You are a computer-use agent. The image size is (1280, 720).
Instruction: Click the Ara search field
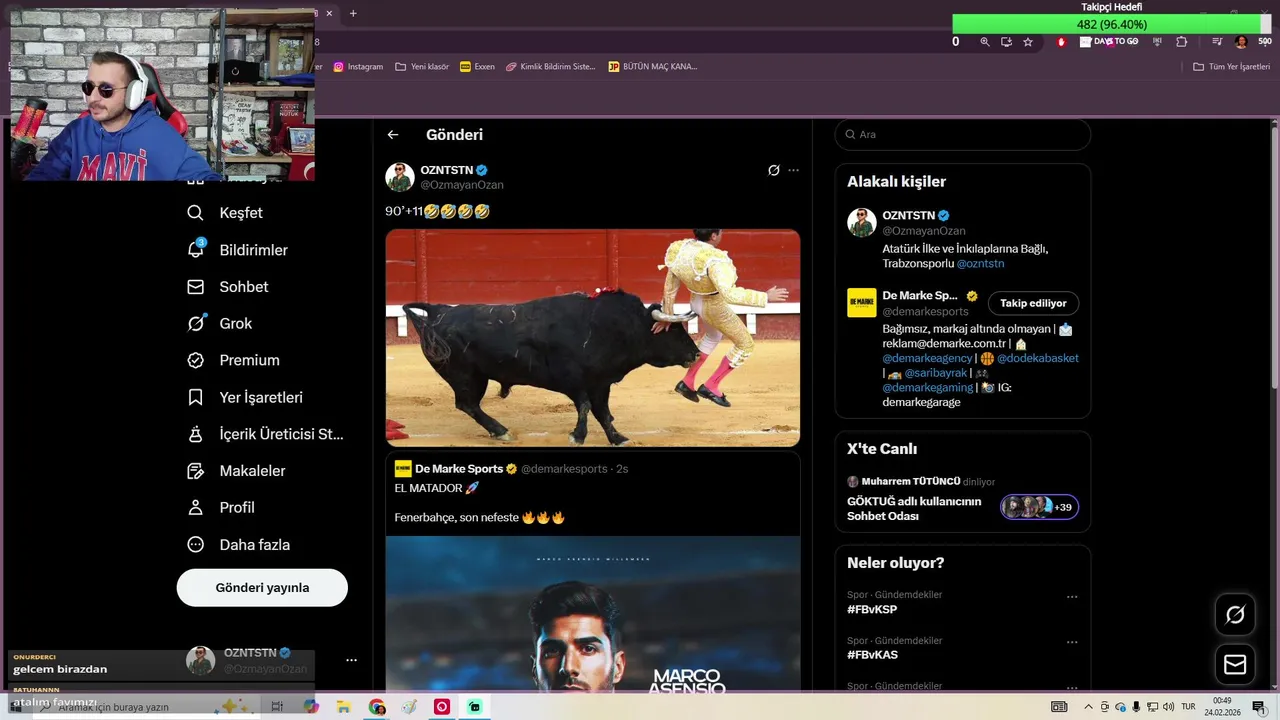tap(962, 134)
